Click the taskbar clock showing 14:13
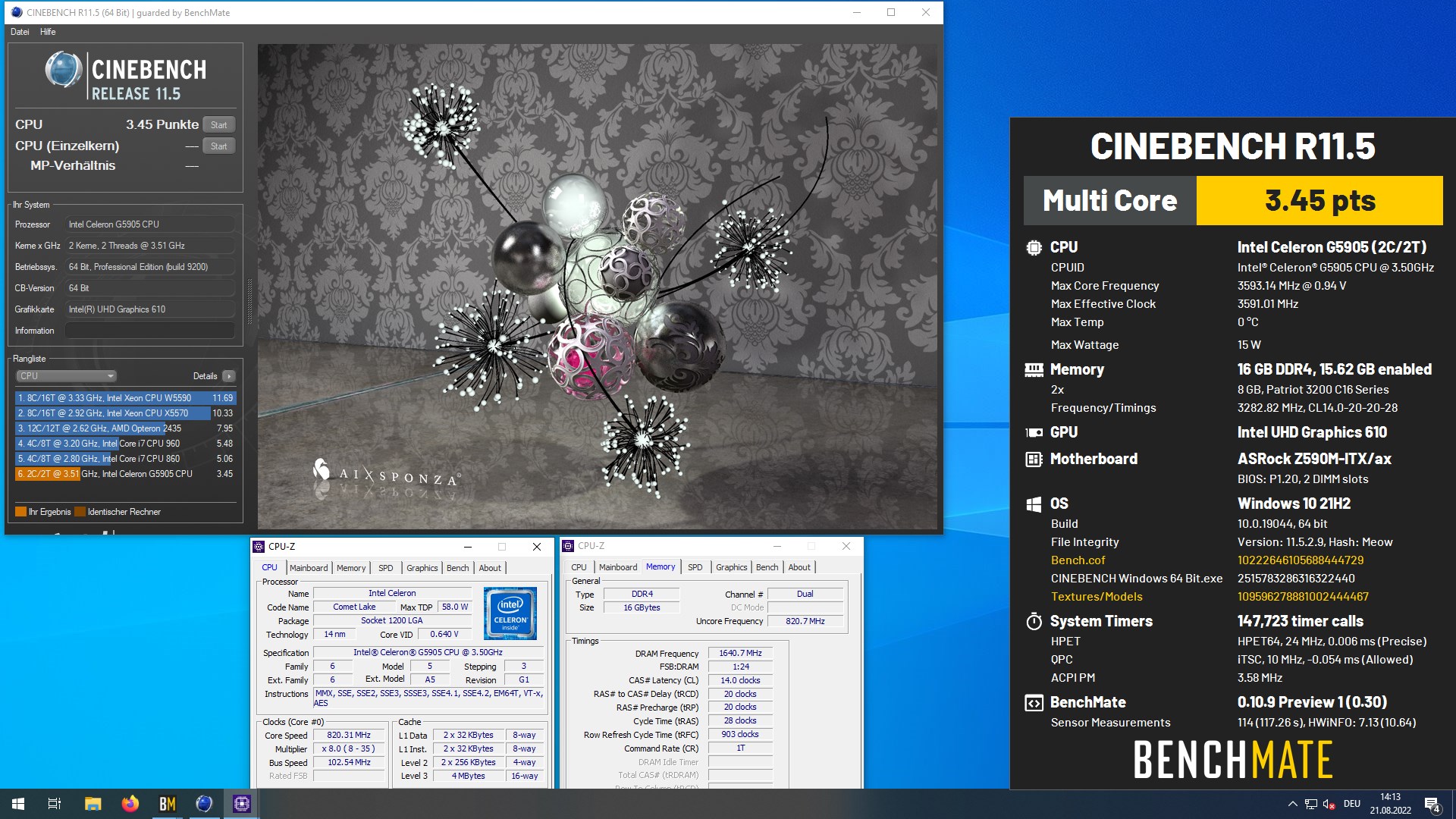 (1391, 804)
